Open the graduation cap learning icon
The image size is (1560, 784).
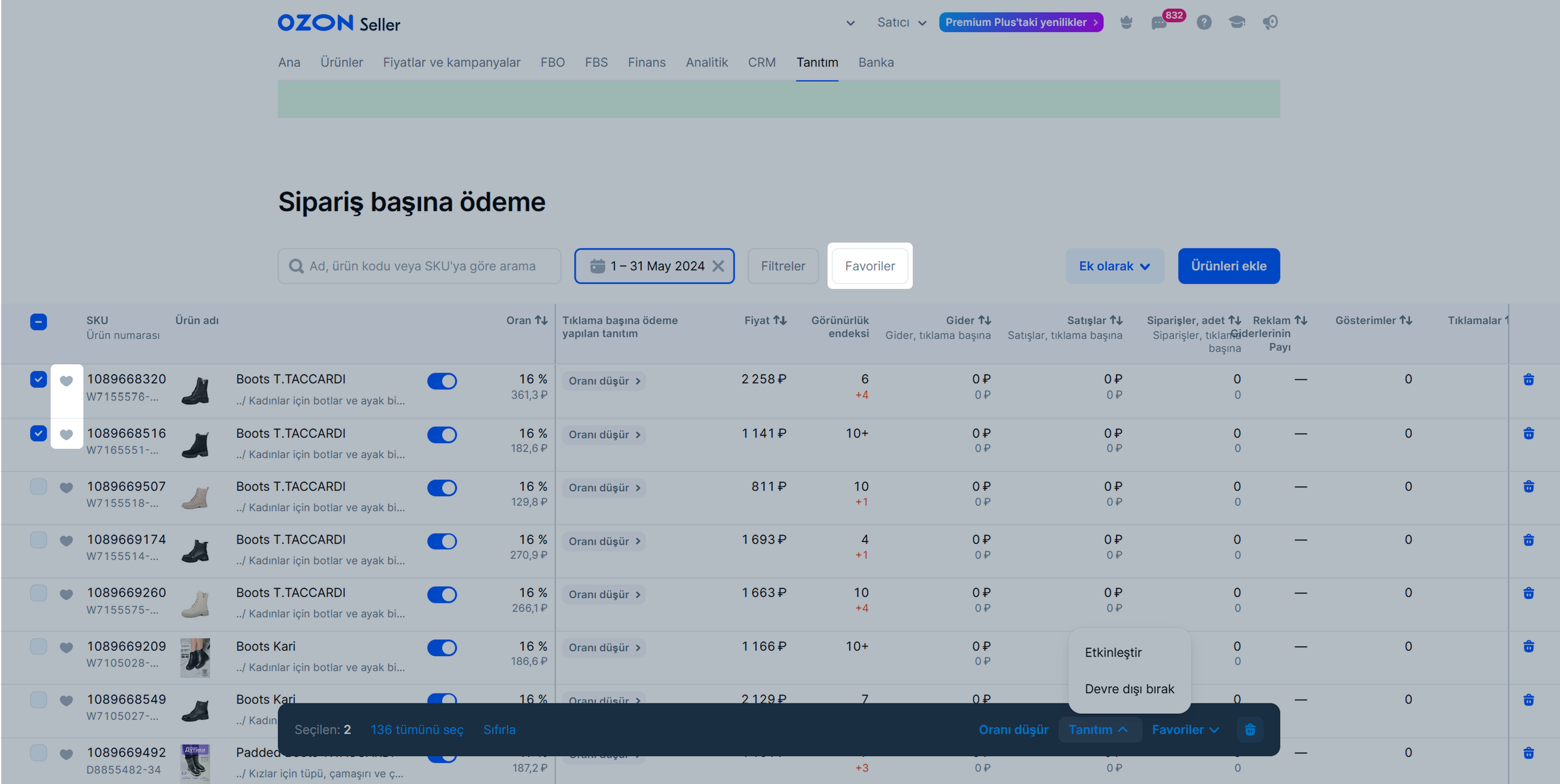point(1237,23)
